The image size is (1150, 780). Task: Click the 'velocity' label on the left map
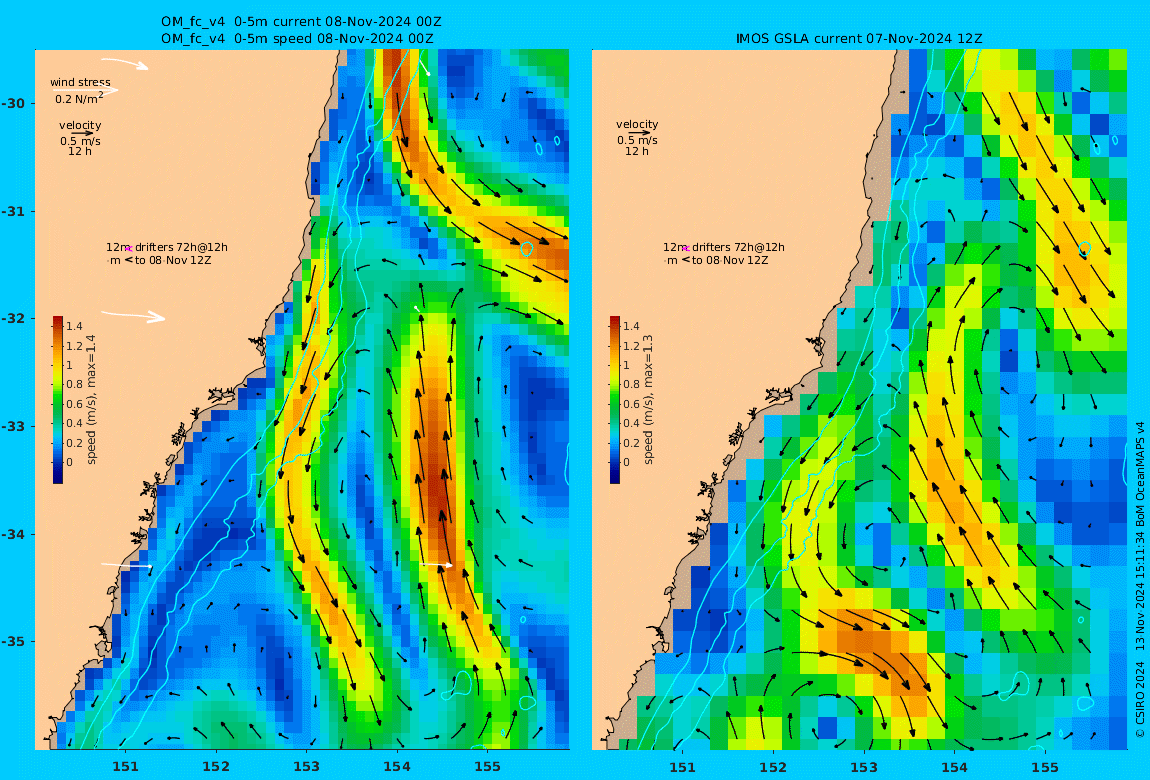coord(81,125)
